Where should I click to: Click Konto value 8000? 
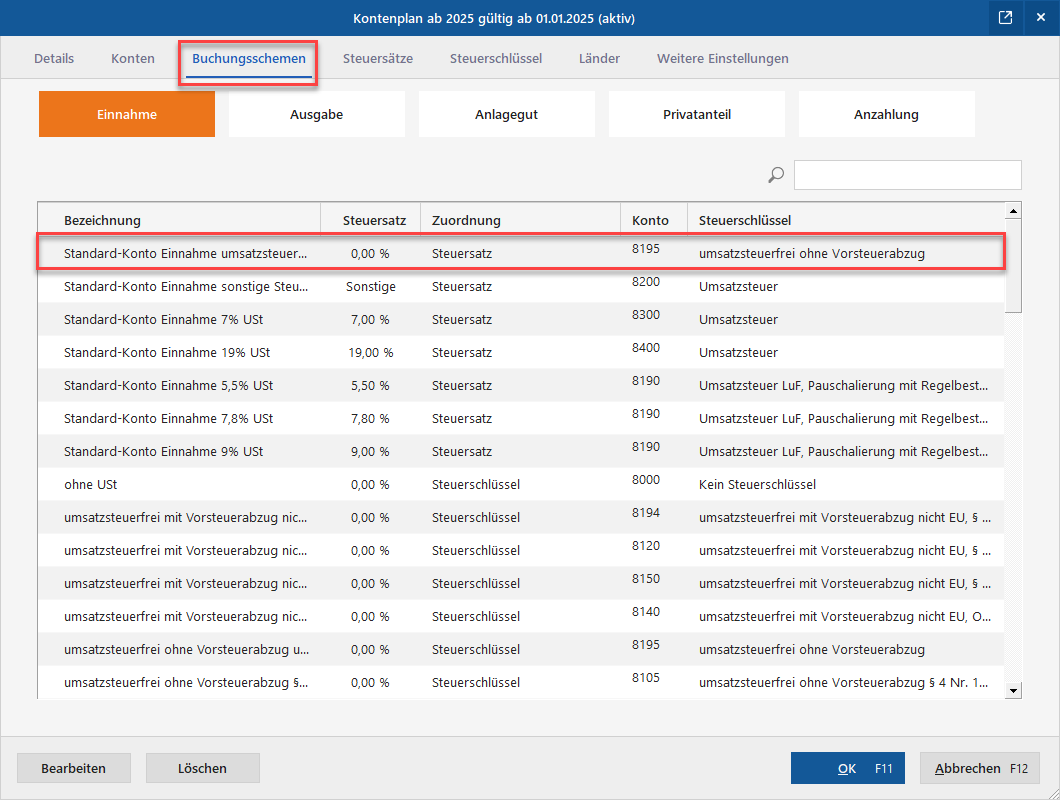pos(646,479)
